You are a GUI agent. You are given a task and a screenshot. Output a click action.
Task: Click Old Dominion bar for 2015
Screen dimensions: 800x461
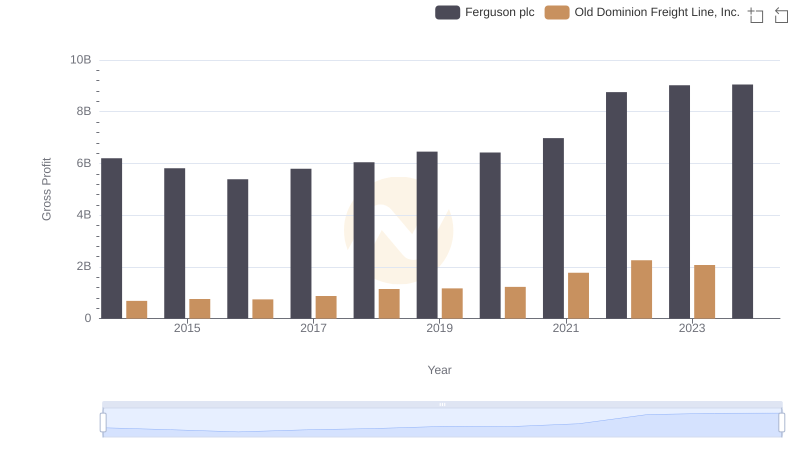pos(199,309)
